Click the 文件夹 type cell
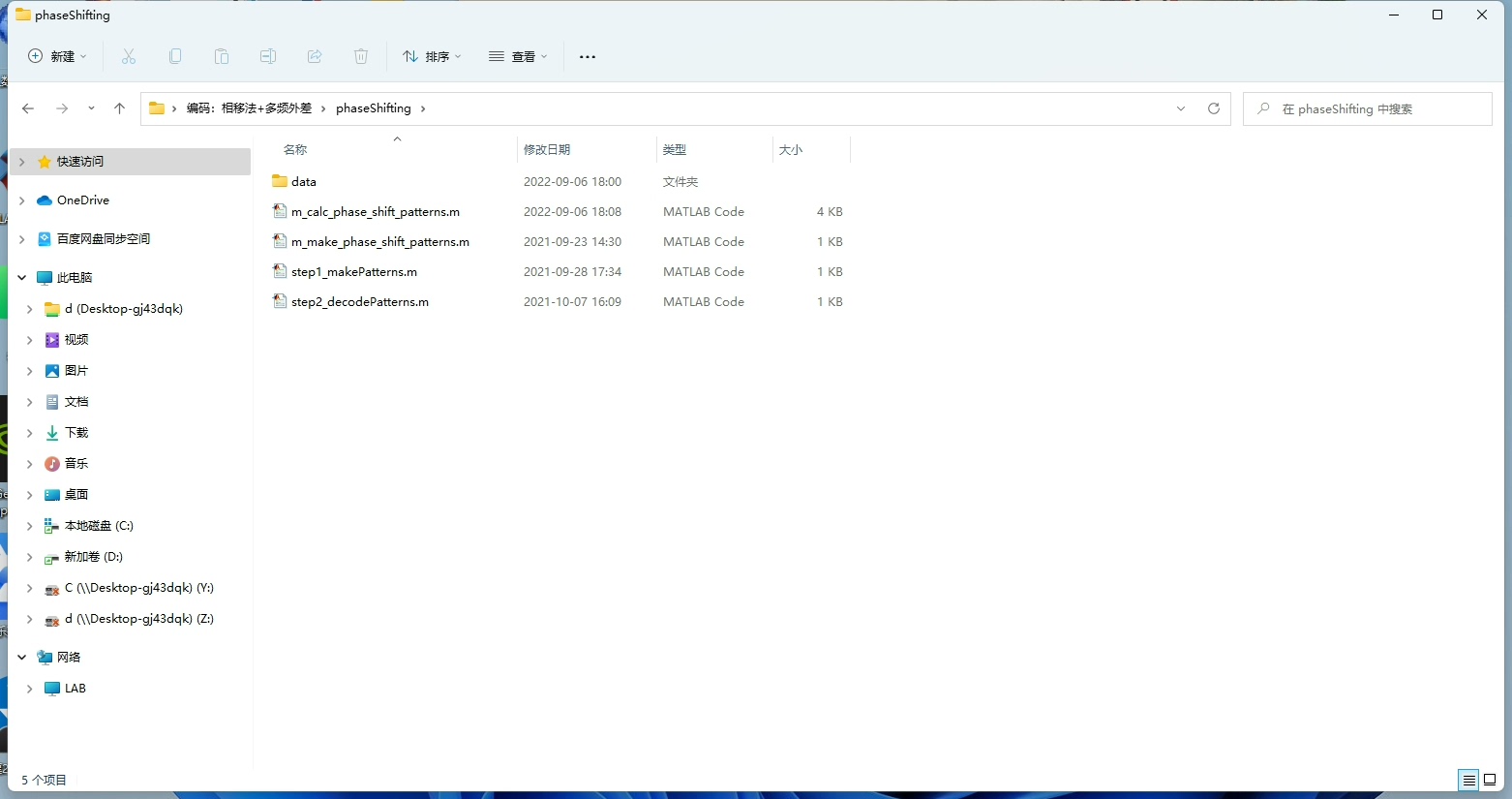This screenshot has width=1512, height=799. [x=680, y=181]
